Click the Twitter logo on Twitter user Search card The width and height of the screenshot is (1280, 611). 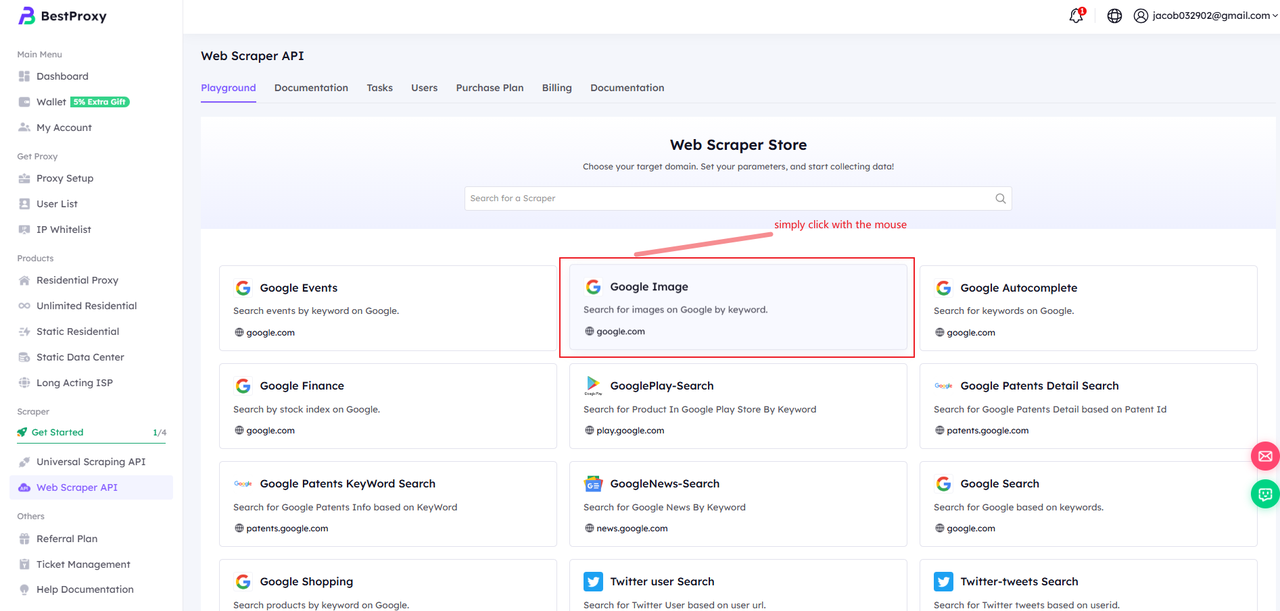pyautogui.click(x=593, y=582)
